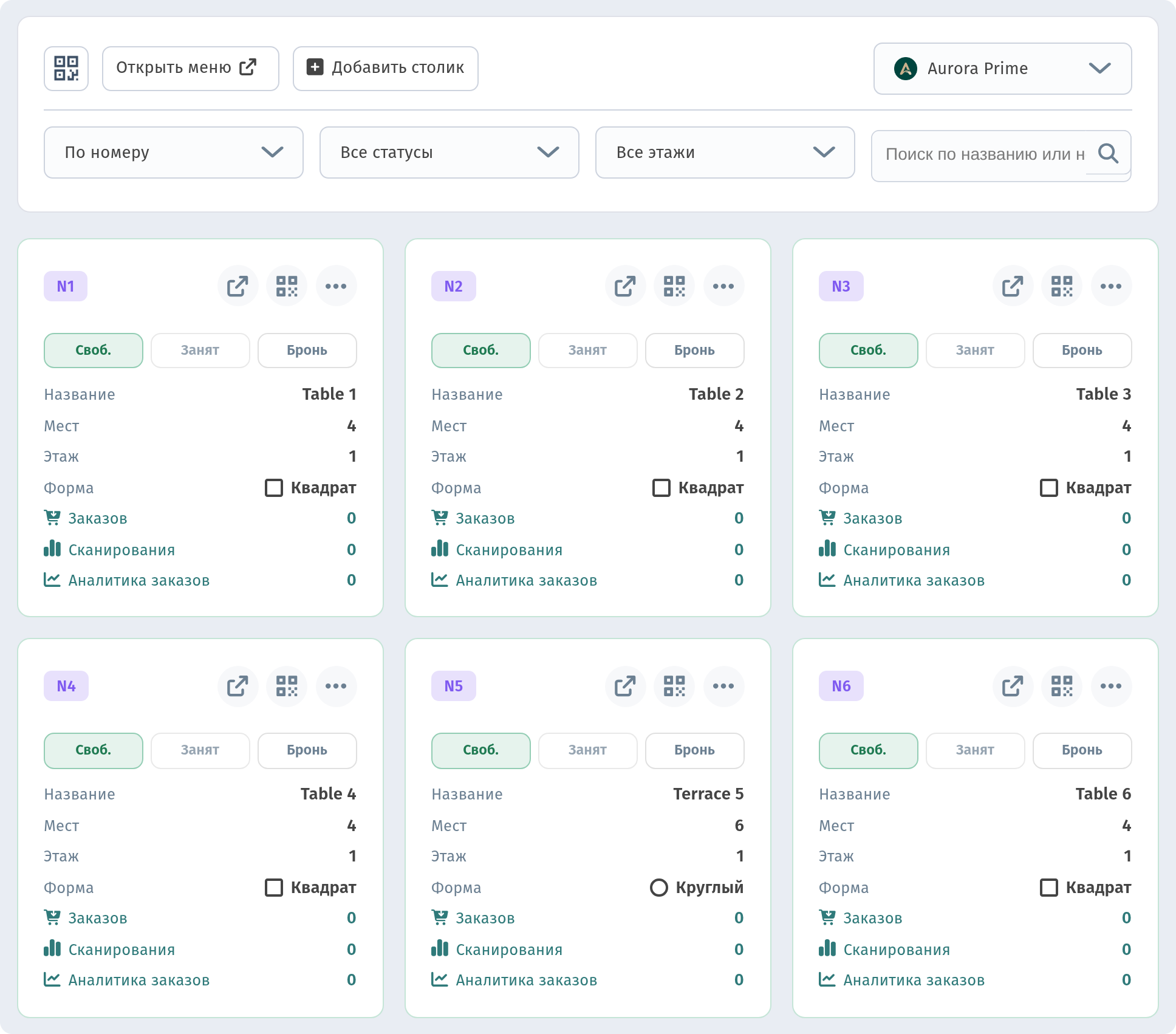Set table N3 status to Своб.

click(x=869, y=351)
